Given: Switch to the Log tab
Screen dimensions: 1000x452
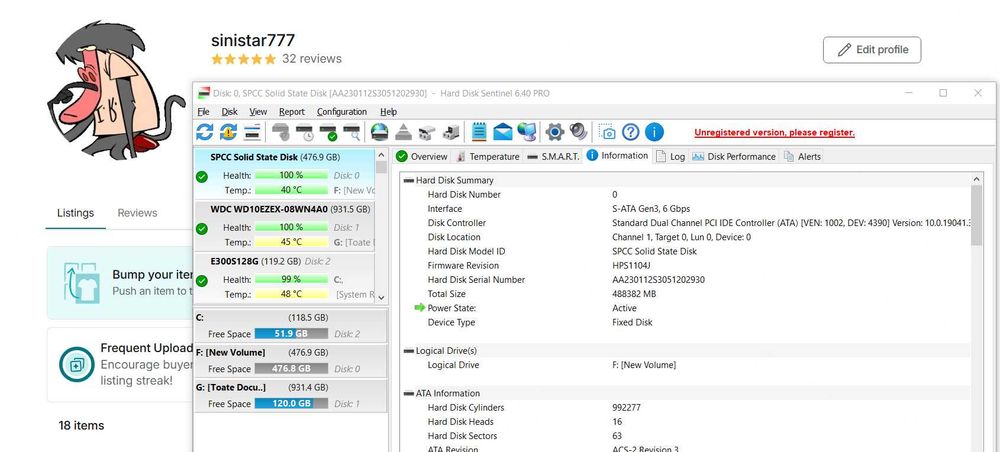Looking at the screenshot, I should [670, 156].
